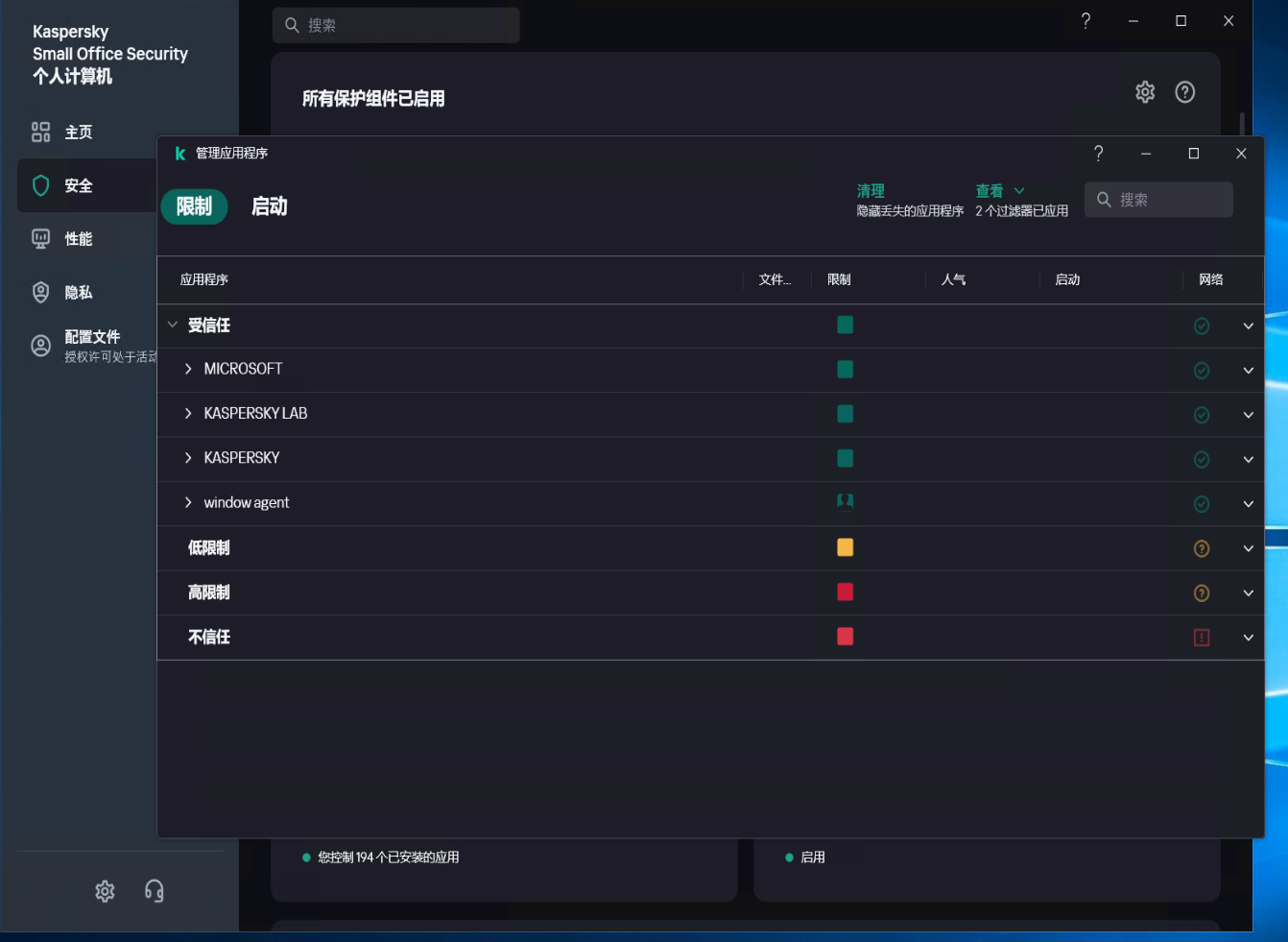Screen dimensions: 1288x942
Task: Open the network dropdown arrow for MICROSOFT
Action: tap(1248, 371)
